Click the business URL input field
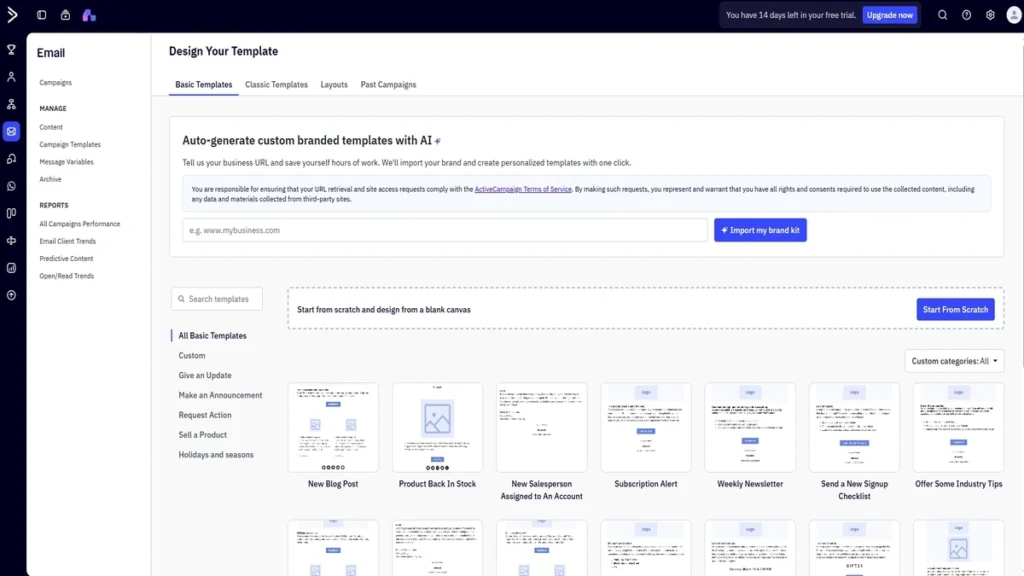 coord(445,230)
